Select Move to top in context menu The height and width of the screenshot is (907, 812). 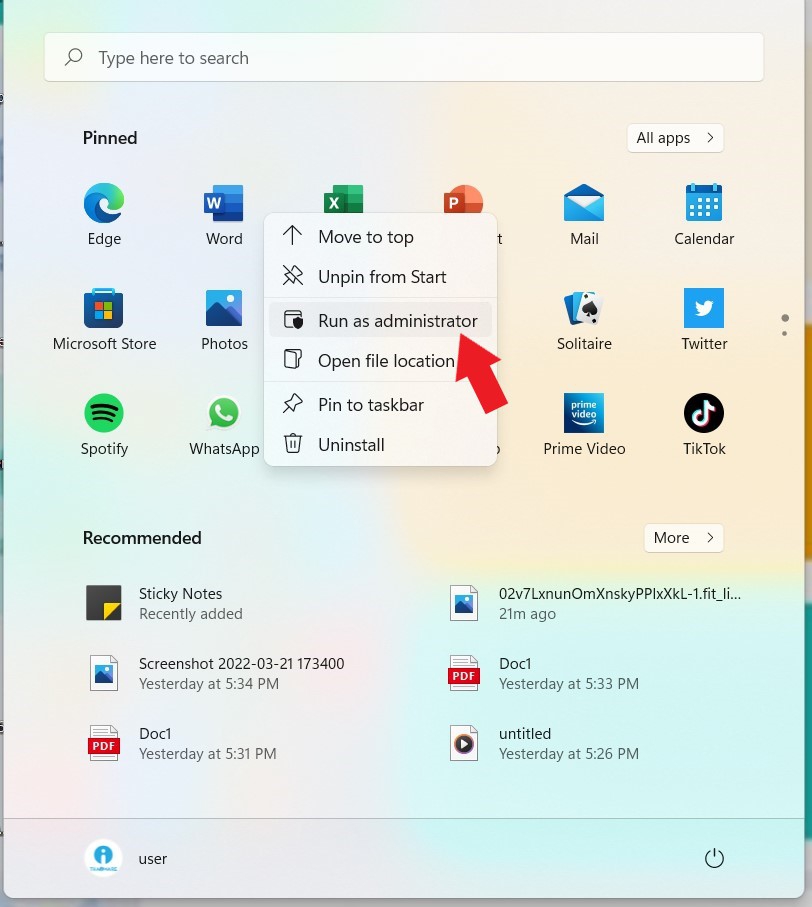tap(381, 237)
